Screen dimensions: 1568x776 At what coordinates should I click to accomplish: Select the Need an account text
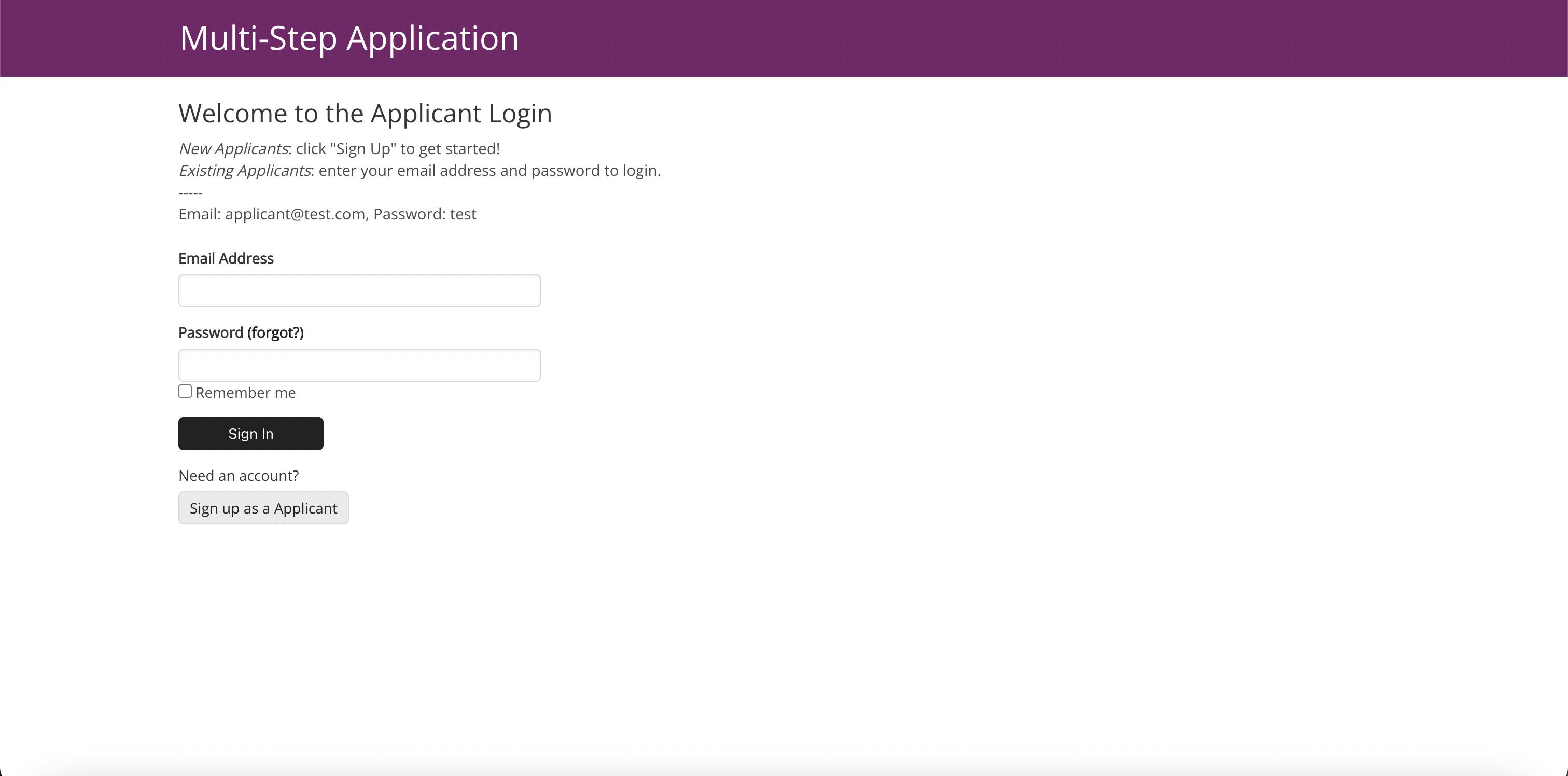[239, 475]
